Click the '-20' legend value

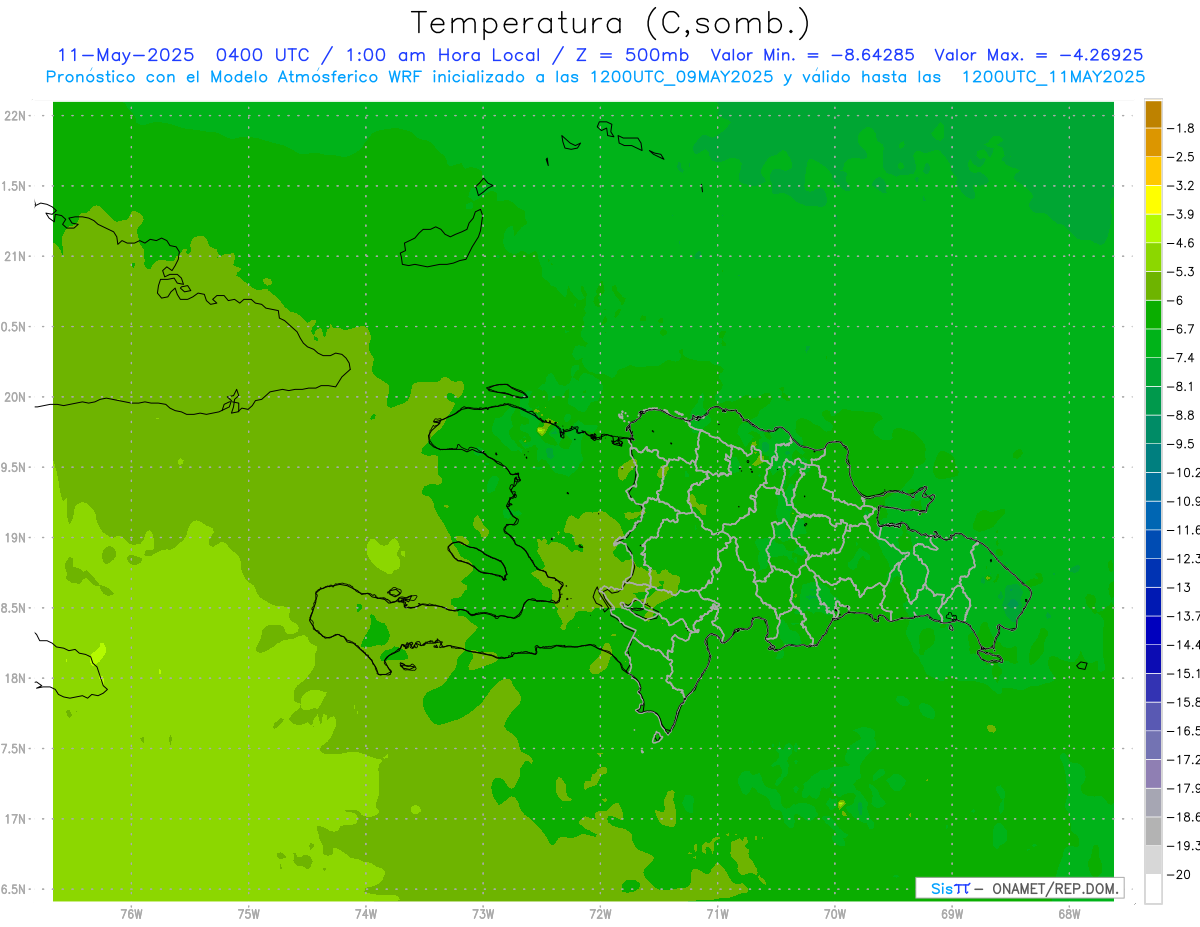coord(1178,874)
